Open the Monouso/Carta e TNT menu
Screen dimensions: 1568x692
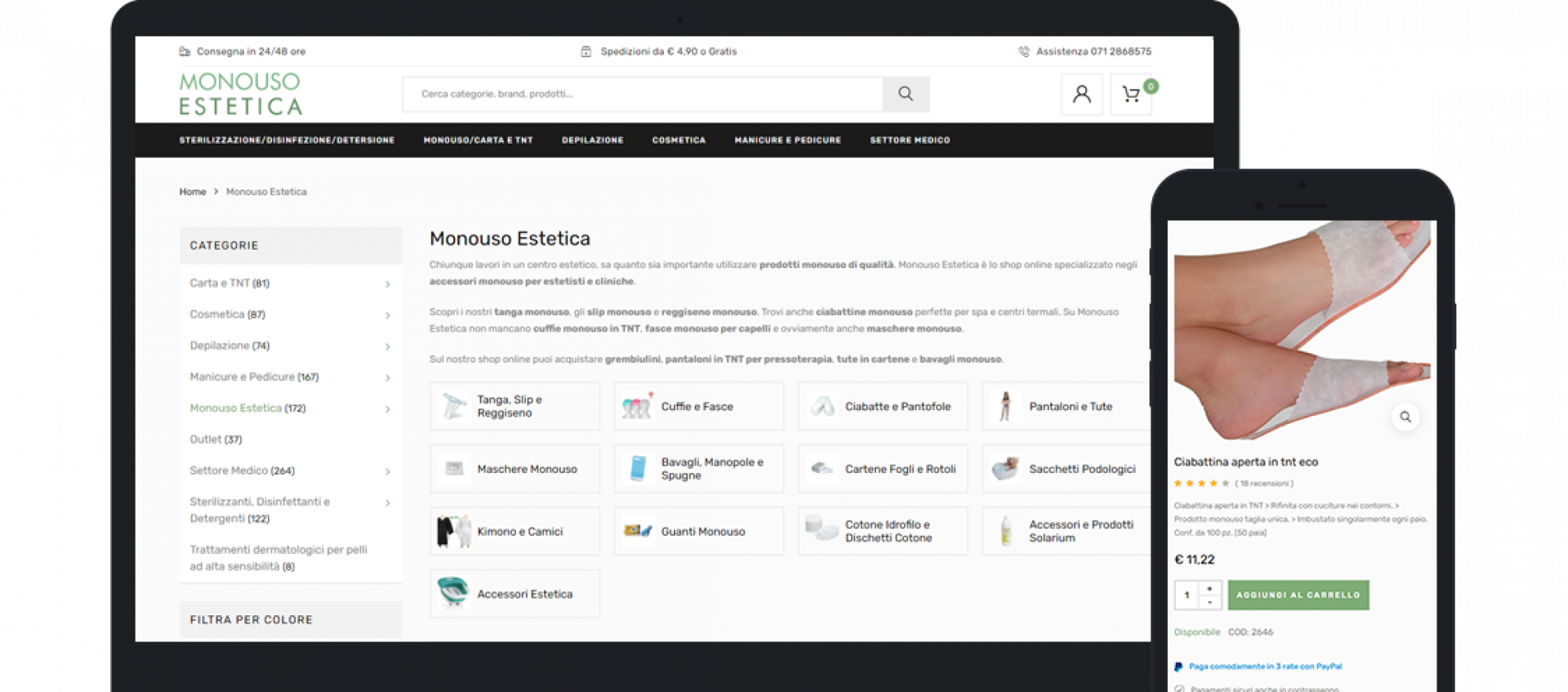click(x=478, y=141)
